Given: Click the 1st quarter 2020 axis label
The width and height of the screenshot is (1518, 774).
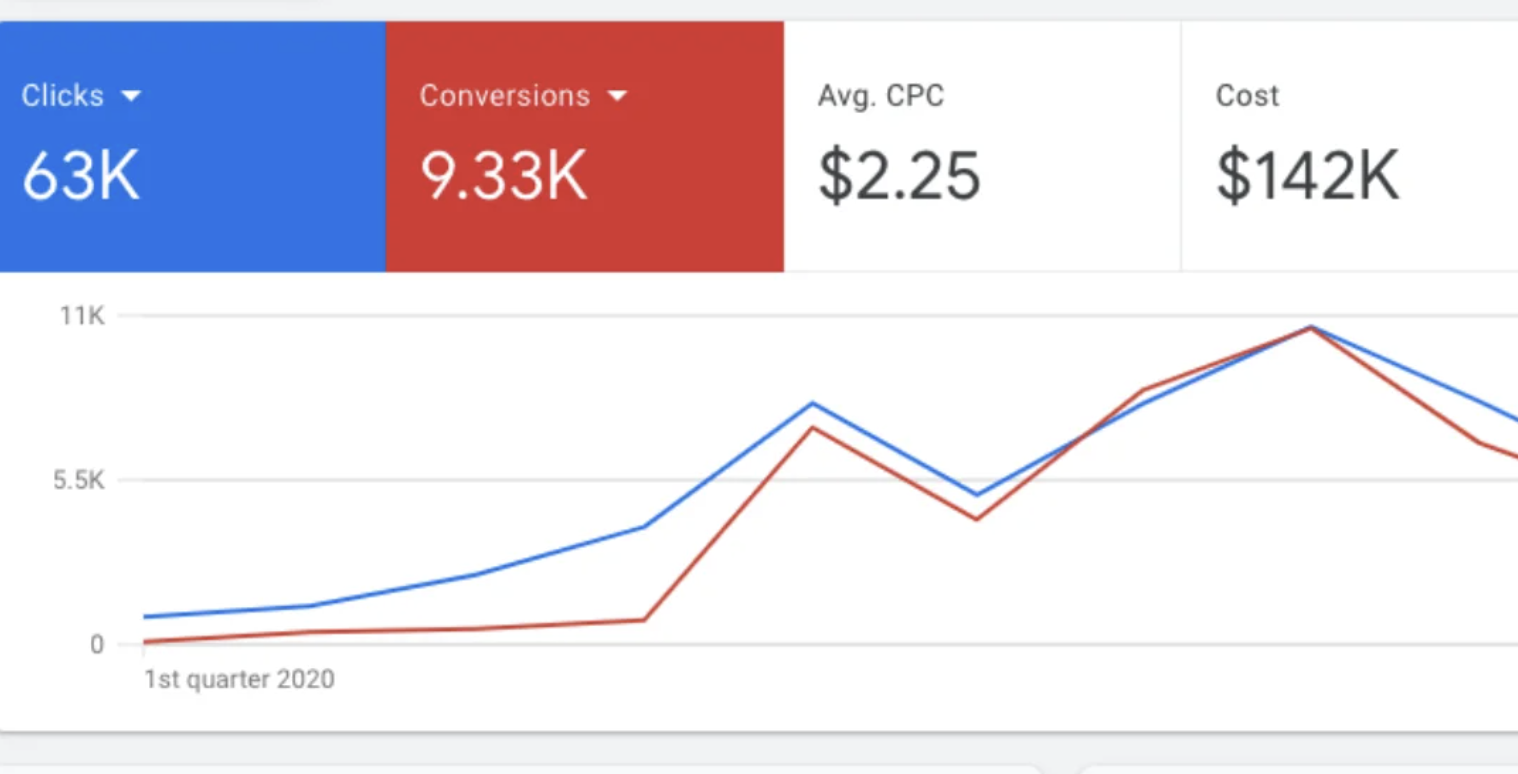Looking at the screenshot, I should (239, 680).
